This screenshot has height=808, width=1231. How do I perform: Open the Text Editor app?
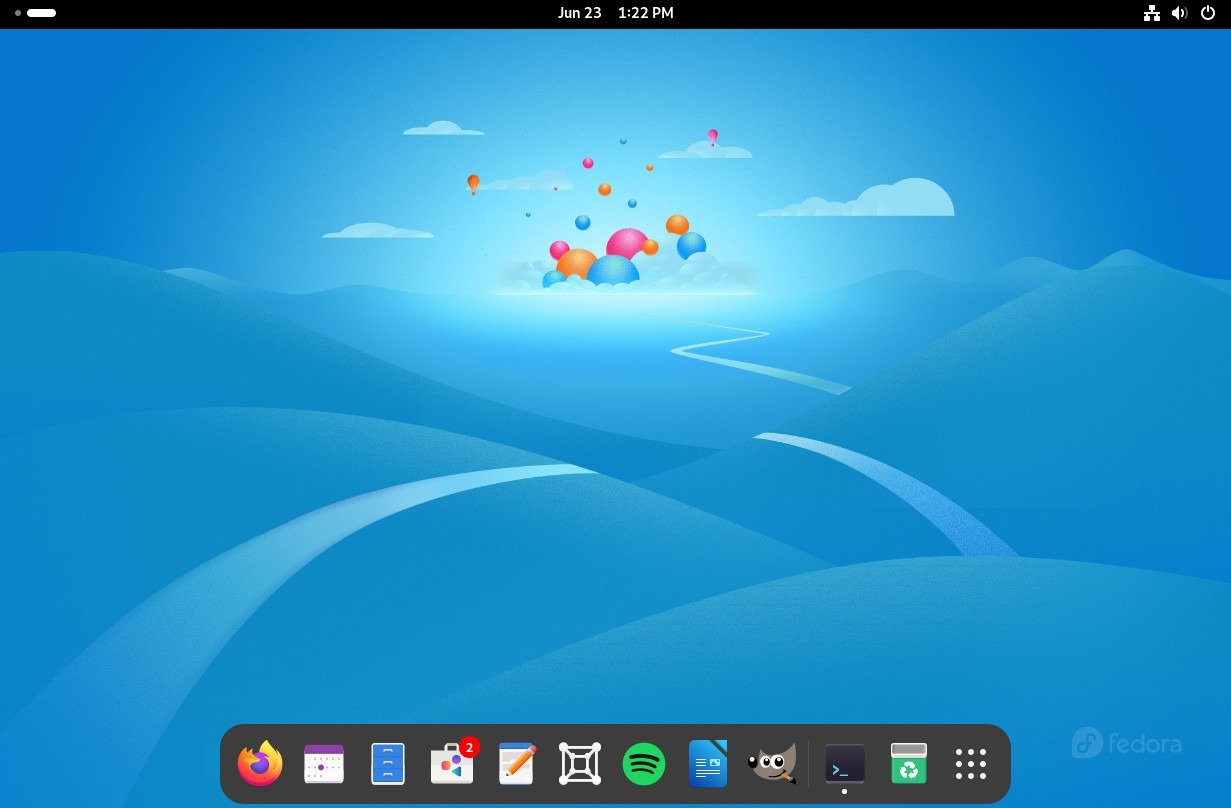(x=515, y=763)
